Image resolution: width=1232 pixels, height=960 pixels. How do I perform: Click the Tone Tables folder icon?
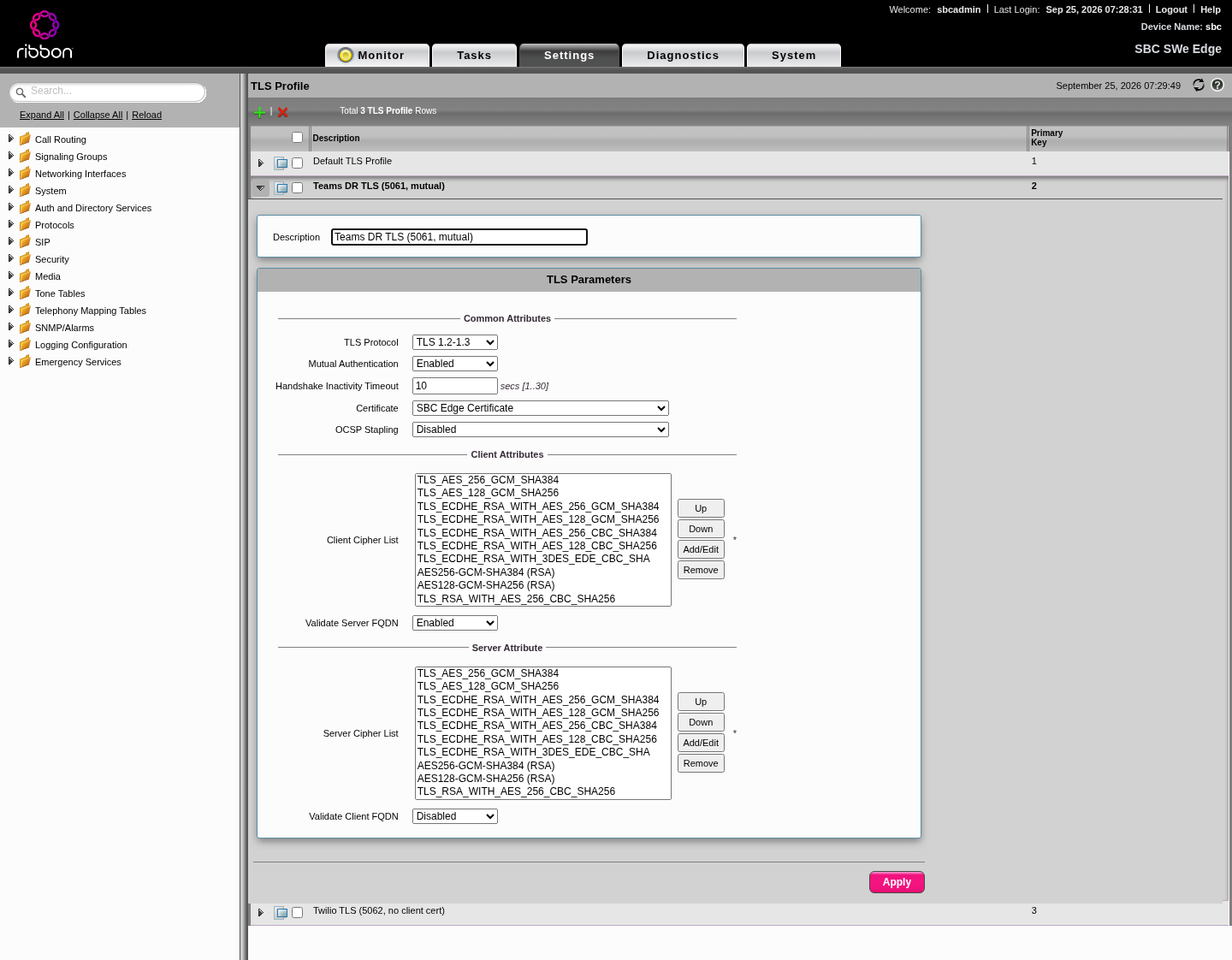[25, 293]
